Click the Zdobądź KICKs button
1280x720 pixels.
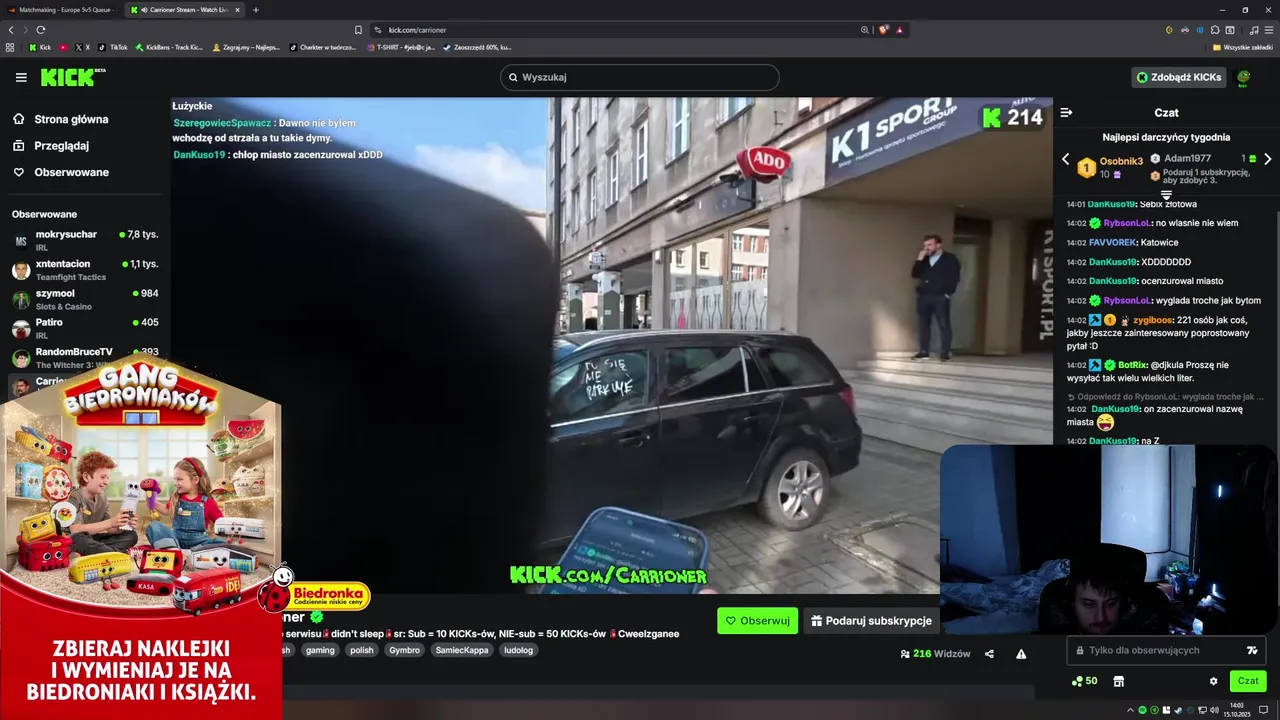pyautogui.click(x=1179, y=77)
